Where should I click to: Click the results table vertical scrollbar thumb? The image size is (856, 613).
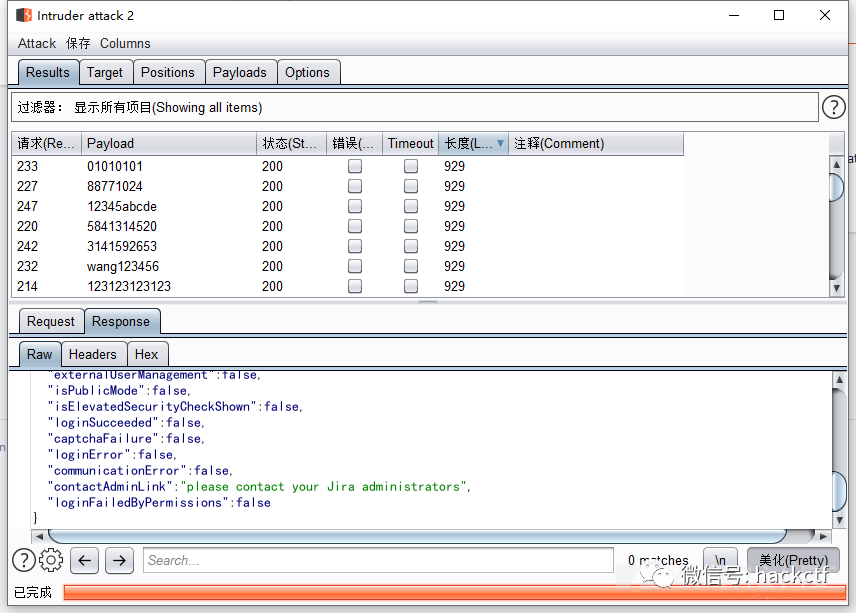click(x=836, y=187)
